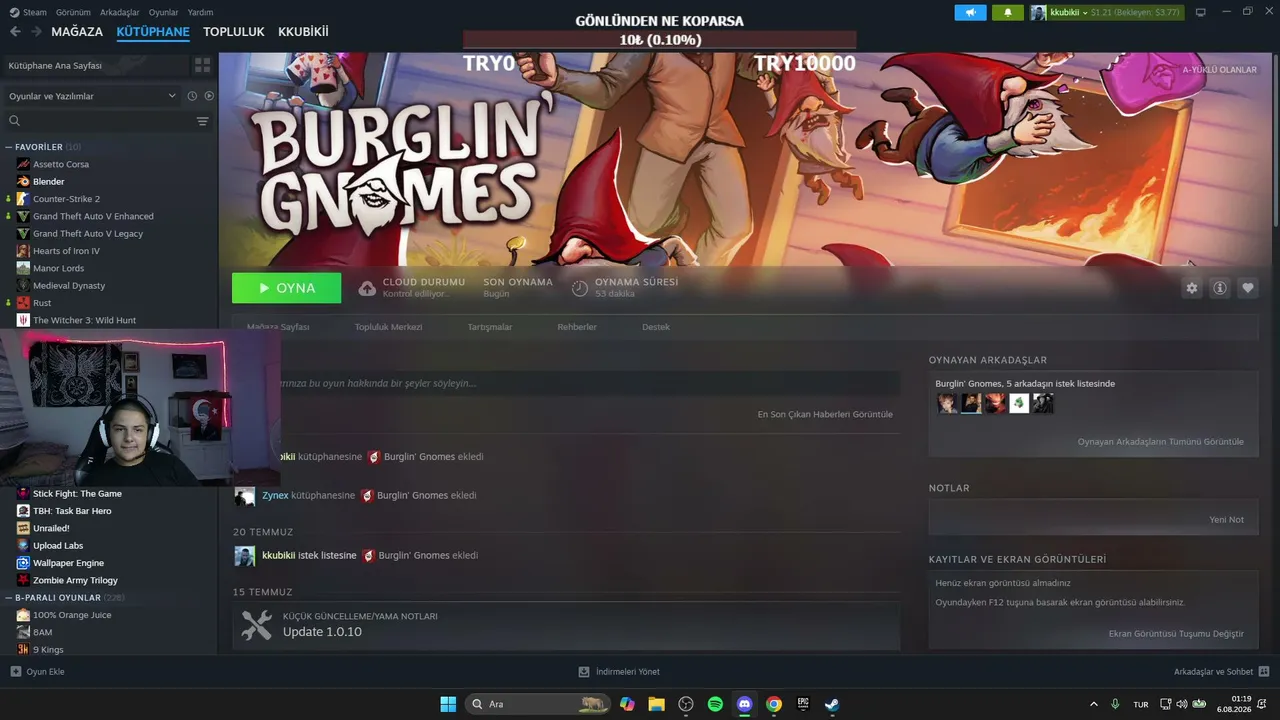This screenshot has height=720, width=1280.
Task: Switch to Big Picture mode monitor icon
Action: (1201, 12)
